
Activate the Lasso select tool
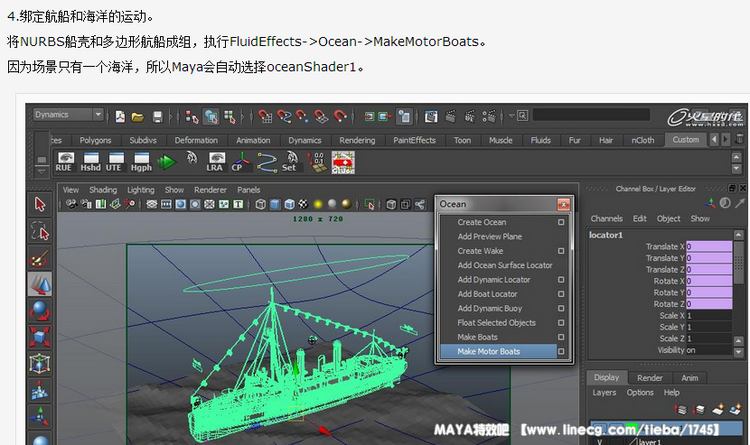pyautogui.click(x=40, y=231)
